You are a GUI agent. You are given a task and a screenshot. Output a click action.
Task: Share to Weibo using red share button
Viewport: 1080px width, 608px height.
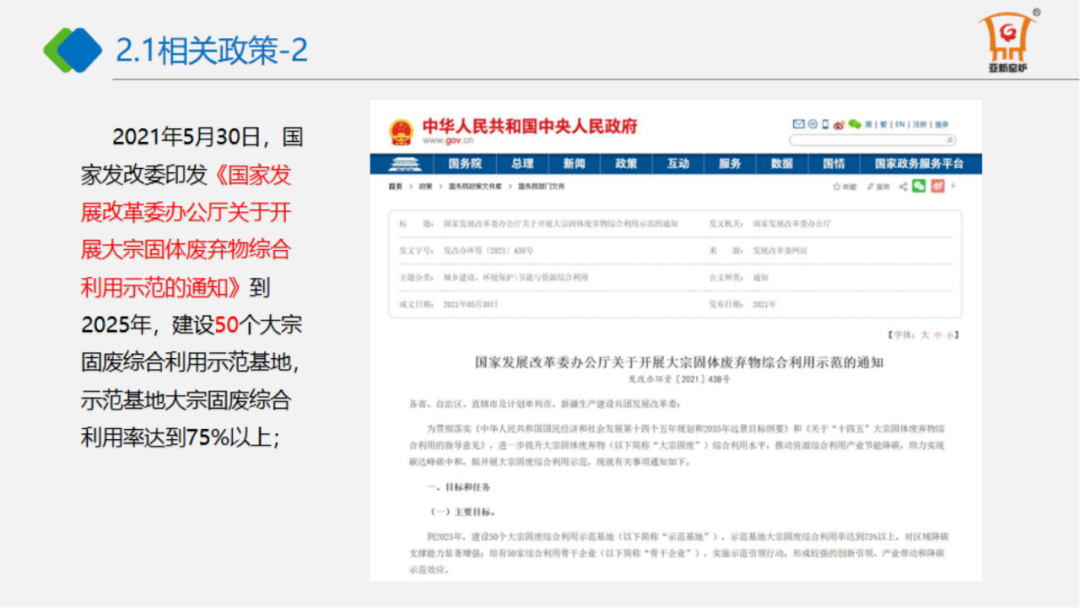pyautogui.click(x=936, y=186)
